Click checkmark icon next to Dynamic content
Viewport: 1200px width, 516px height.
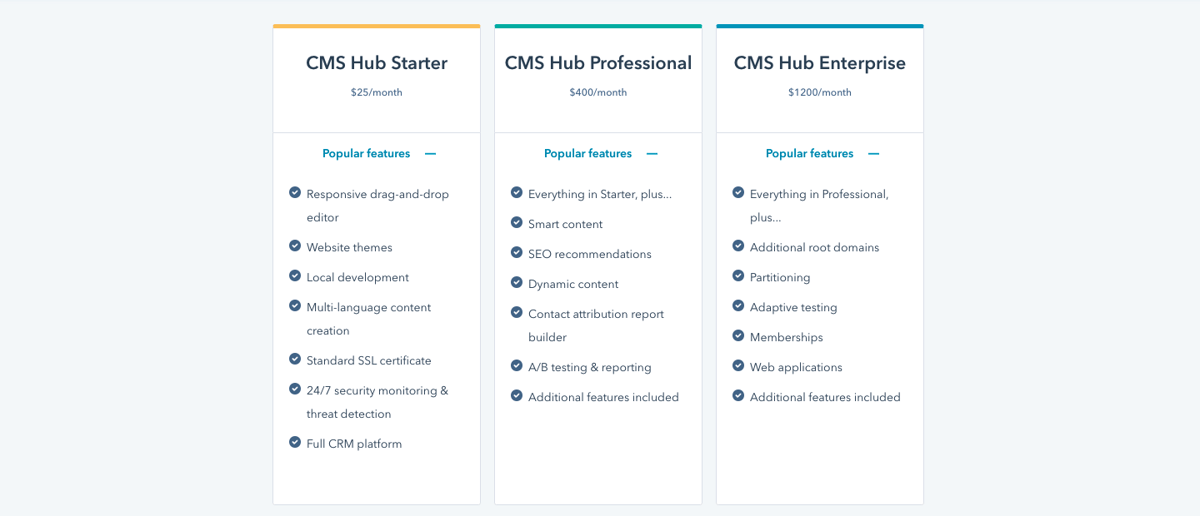click(517, 283)
